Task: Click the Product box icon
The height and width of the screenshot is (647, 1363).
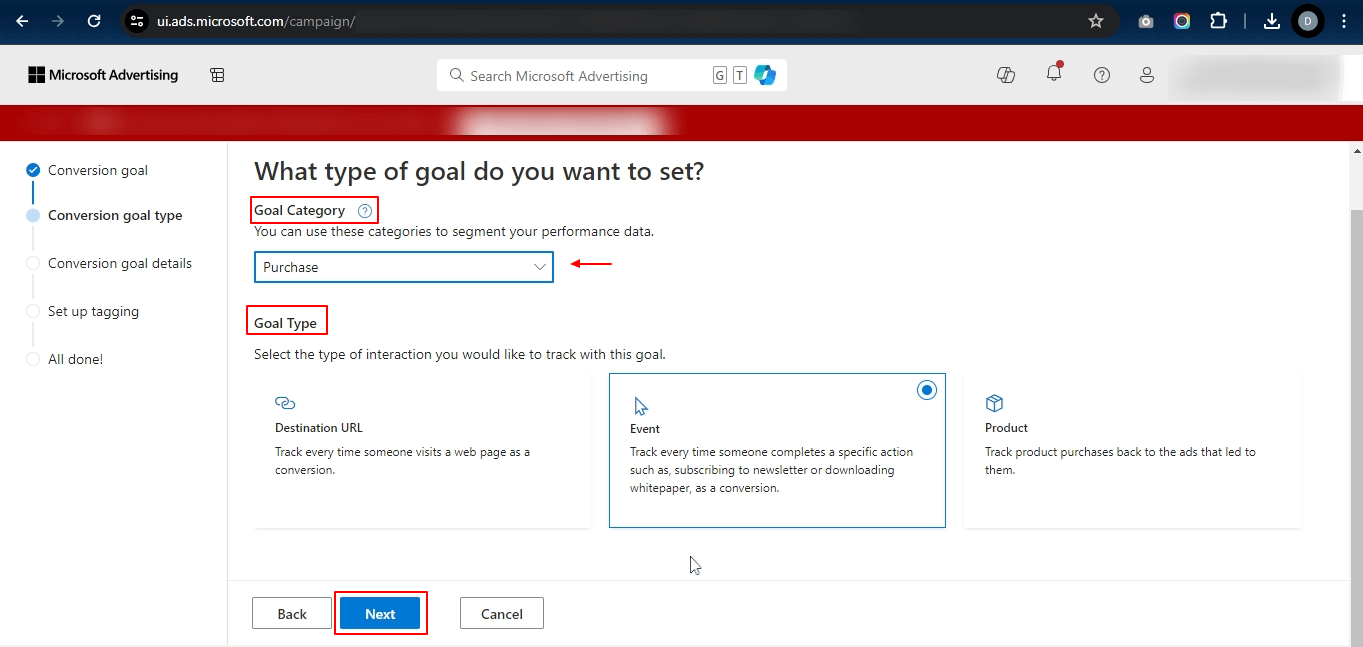Action: click(x=994, y=403)
